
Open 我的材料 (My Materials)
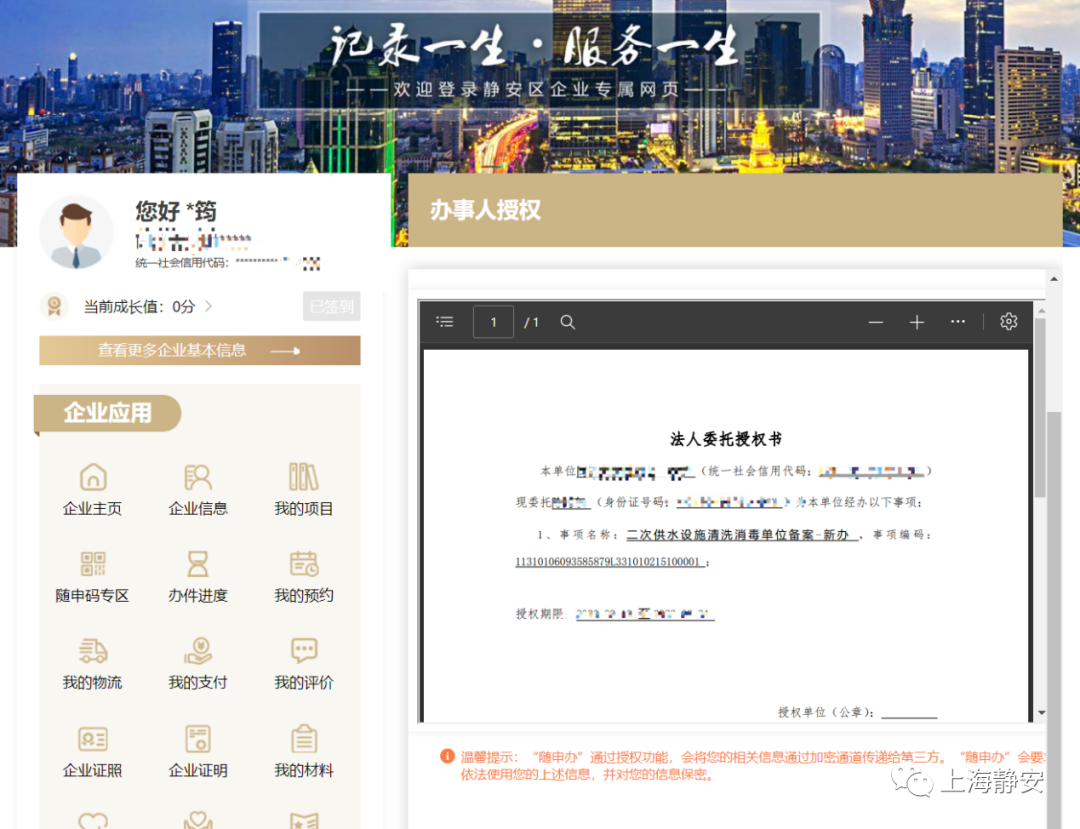pos(303,753)
